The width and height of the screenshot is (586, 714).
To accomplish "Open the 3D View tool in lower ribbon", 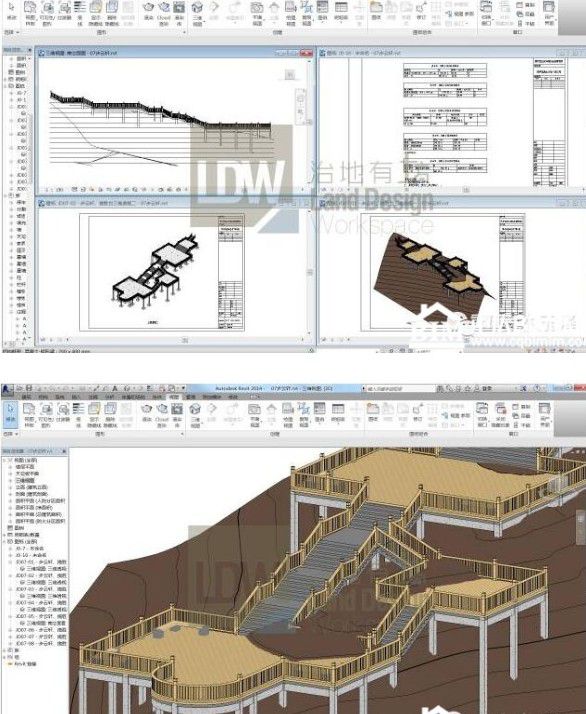I will coord(195,414).
